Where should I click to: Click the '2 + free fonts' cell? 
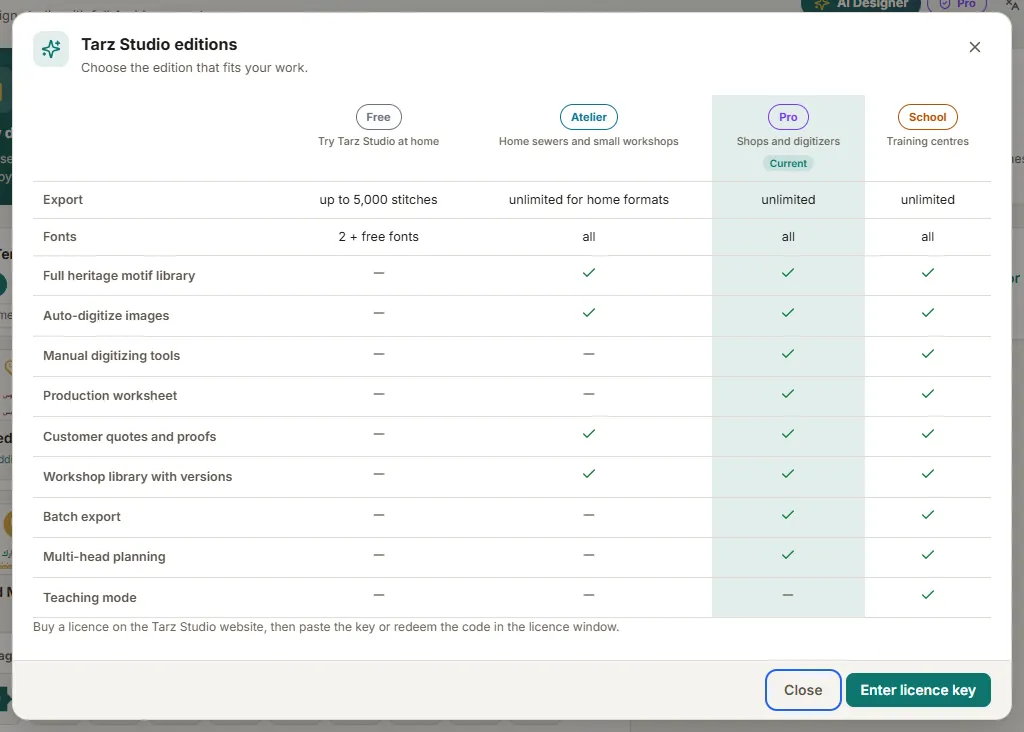[x=378, y=236]
